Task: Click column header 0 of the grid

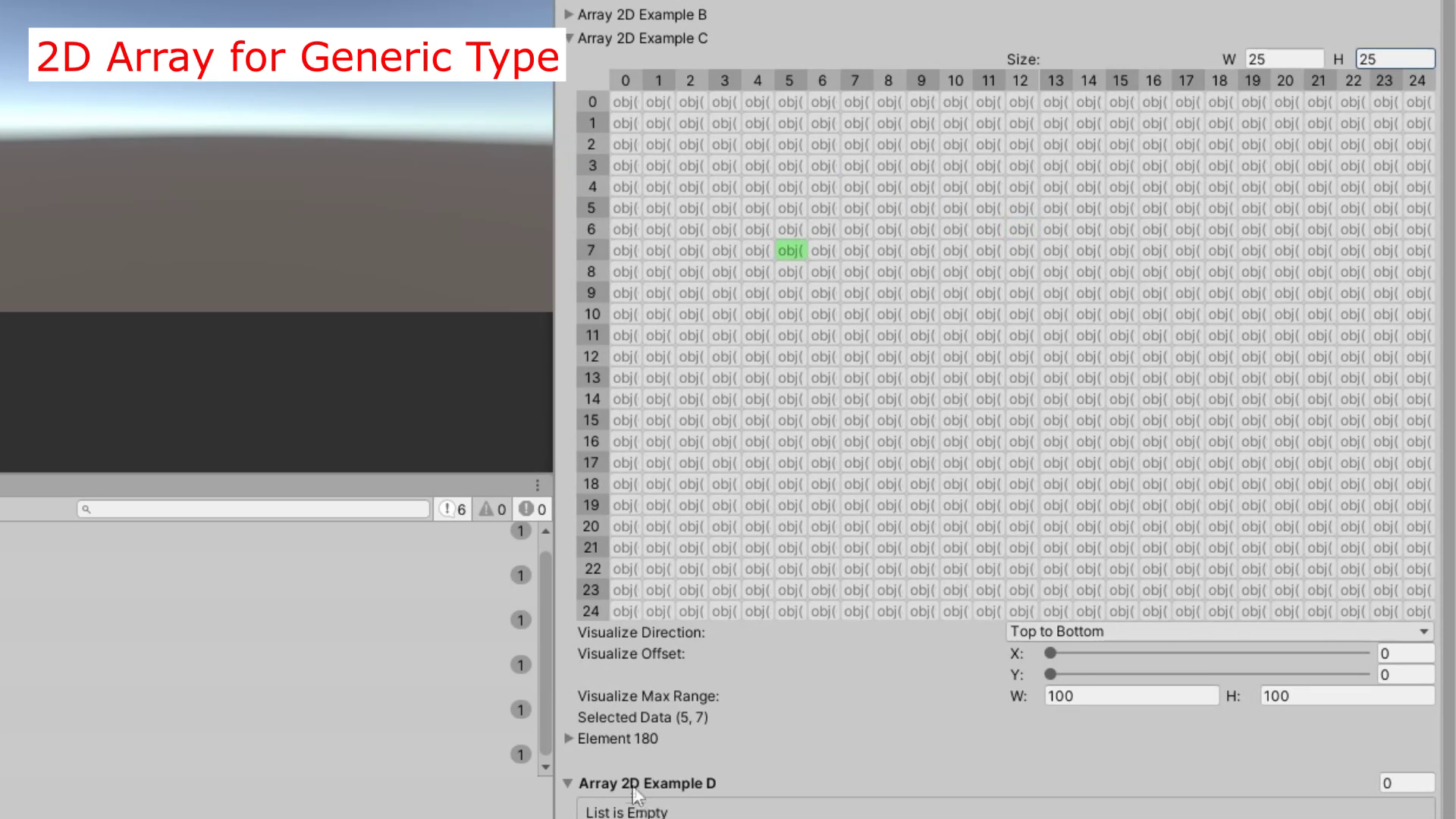Action: coord(625,80)
